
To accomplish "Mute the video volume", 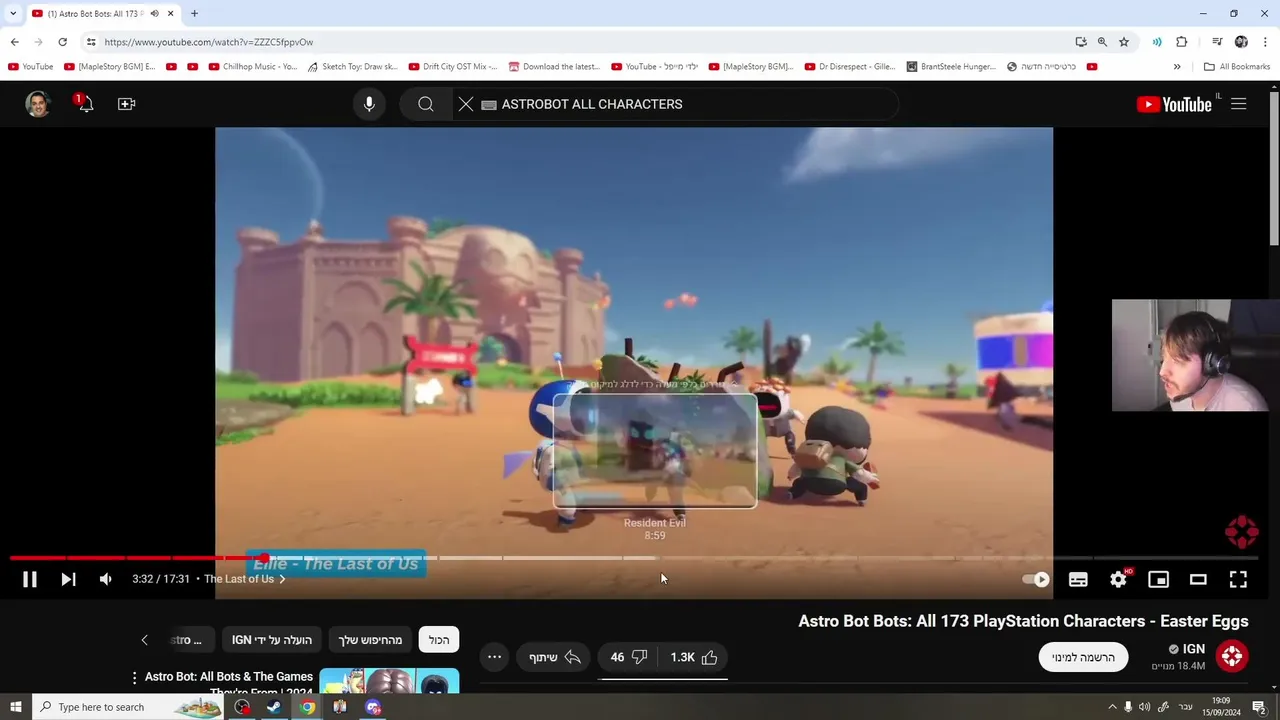I will [x=105, y=579].
